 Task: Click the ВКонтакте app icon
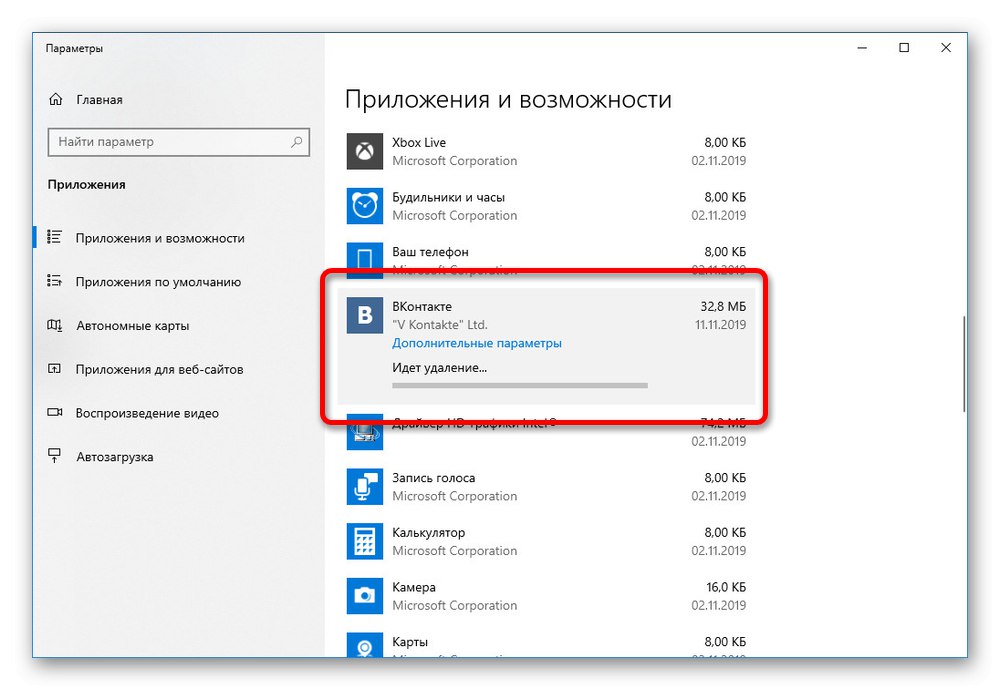coord(365,315)
